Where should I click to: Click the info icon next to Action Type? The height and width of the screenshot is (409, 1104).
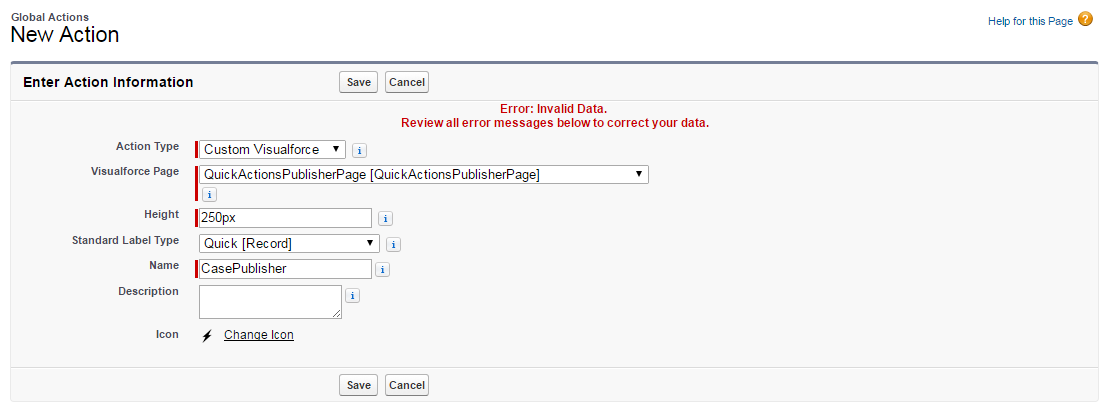click(x=360, y=150)
